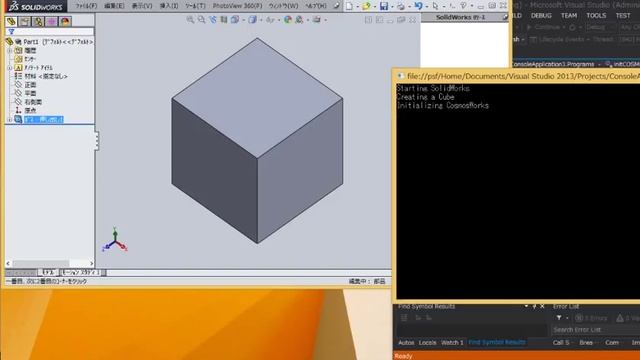Click the pin icon on SolidWorks task pane
Screen dimensions: 640x360
point(505,17)
